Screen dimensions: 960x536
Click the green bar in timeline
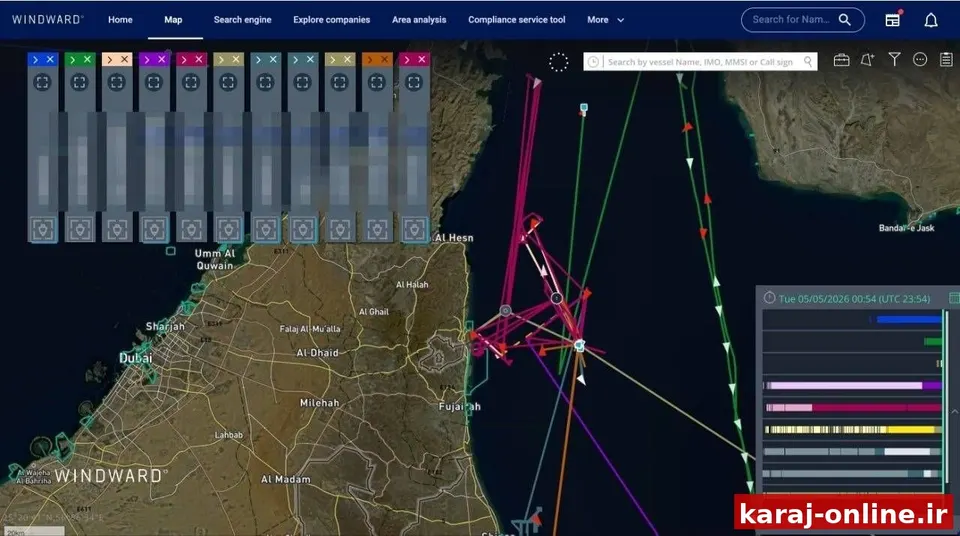click(x=934, y=341)
